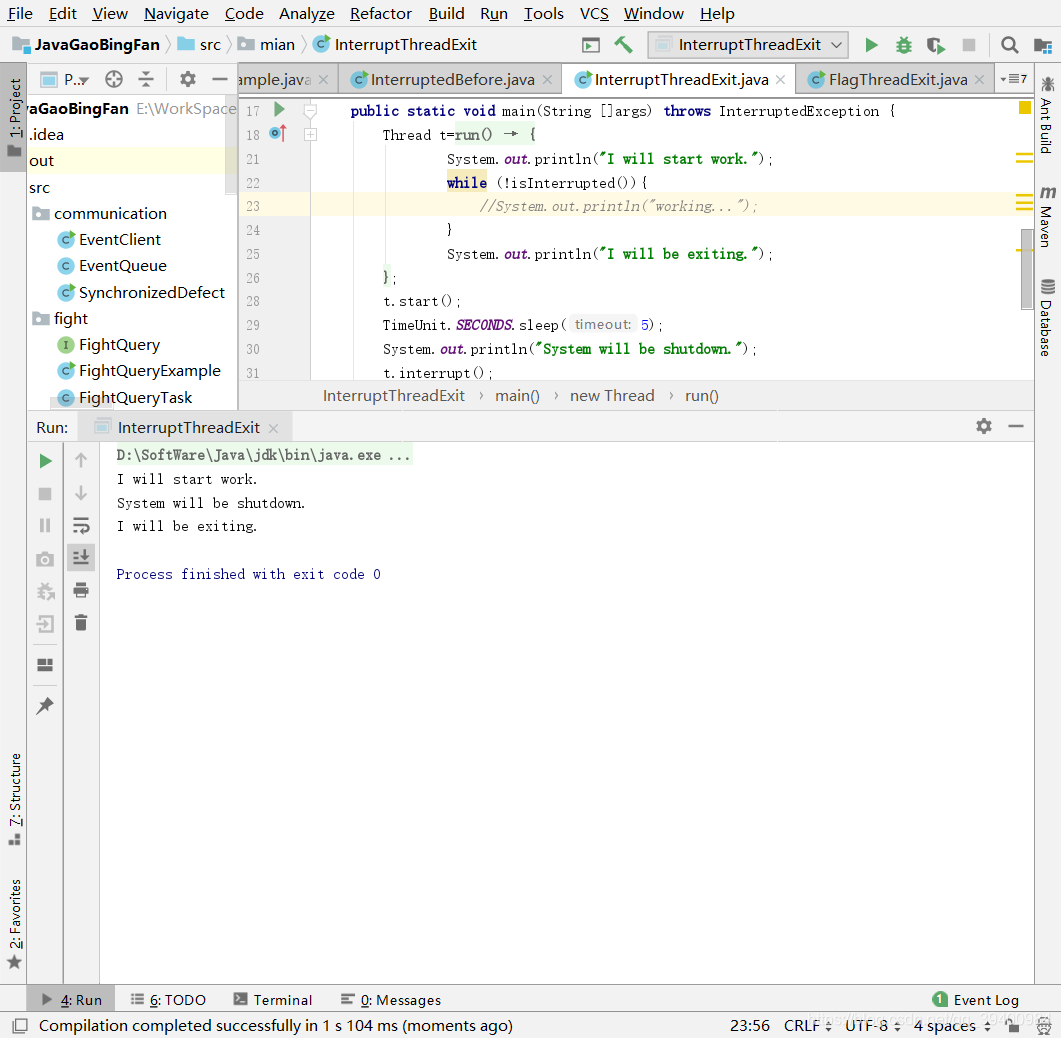The height and width of the screenshot is (1038, 1061).
Task: Toggle the Ant Build side panel
Action: pyautogui.click(x=1047, y=115)
